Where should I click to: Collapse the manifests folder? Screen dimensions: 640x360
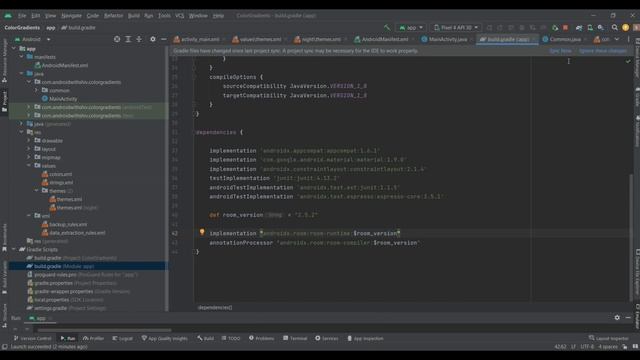coord(22,57)
